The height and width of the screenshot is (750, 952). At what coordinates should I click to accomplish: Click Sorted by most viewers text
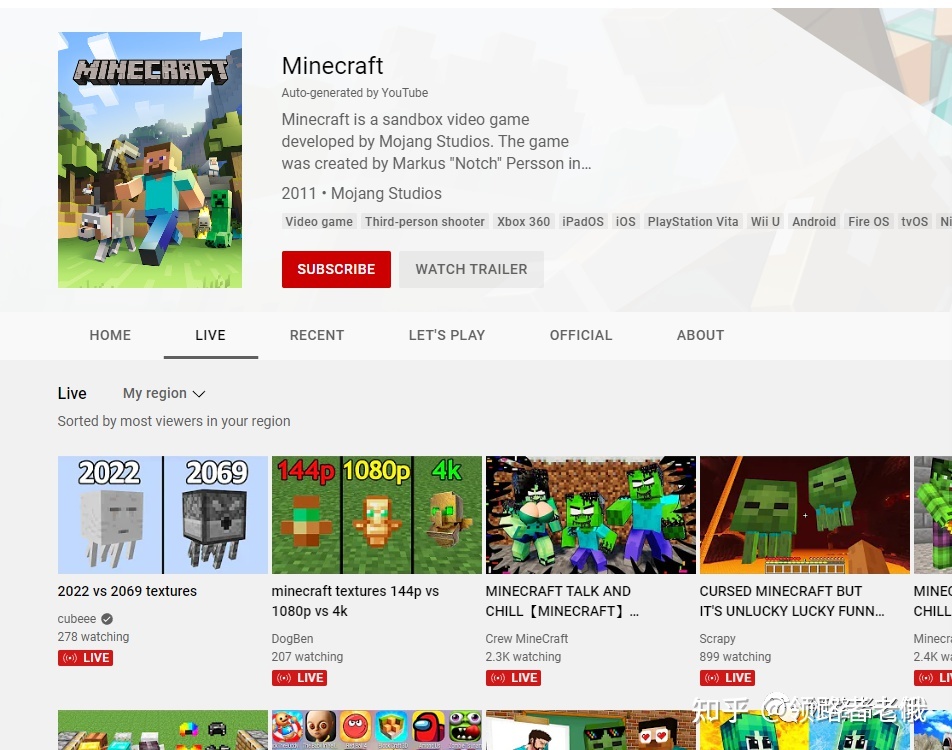pos(174,421)
